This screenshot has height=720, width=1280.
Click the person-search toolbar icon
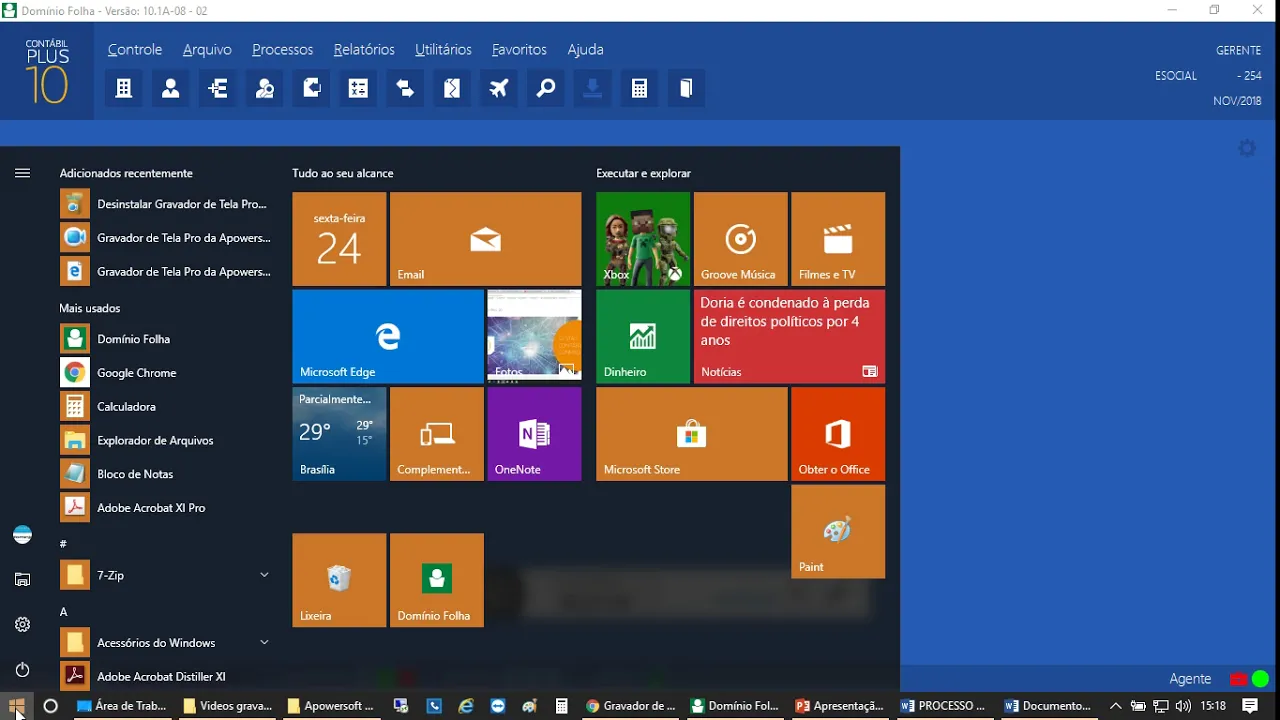(x=265, y=89)
